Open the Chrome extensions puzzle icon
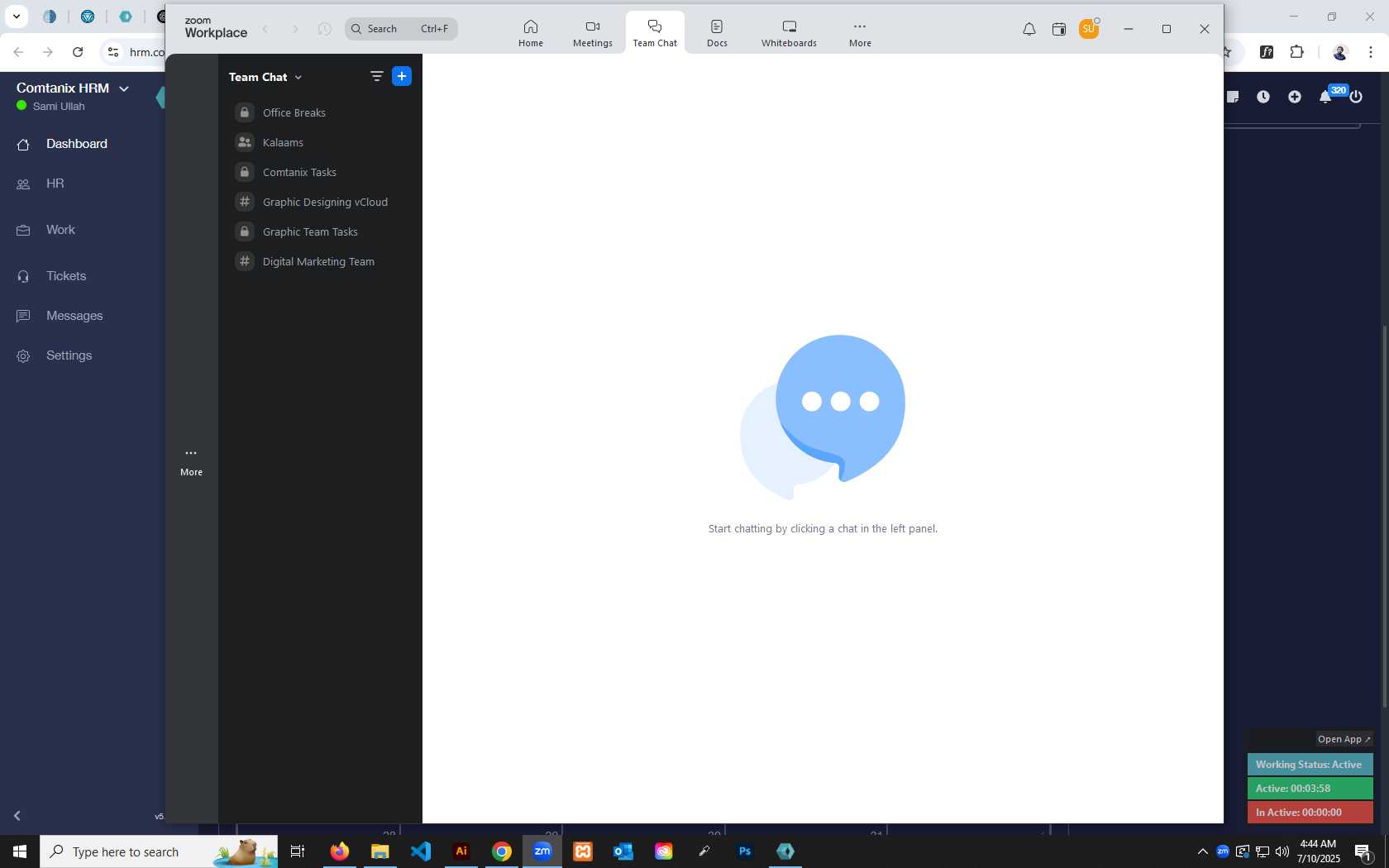 [1296, 52]
